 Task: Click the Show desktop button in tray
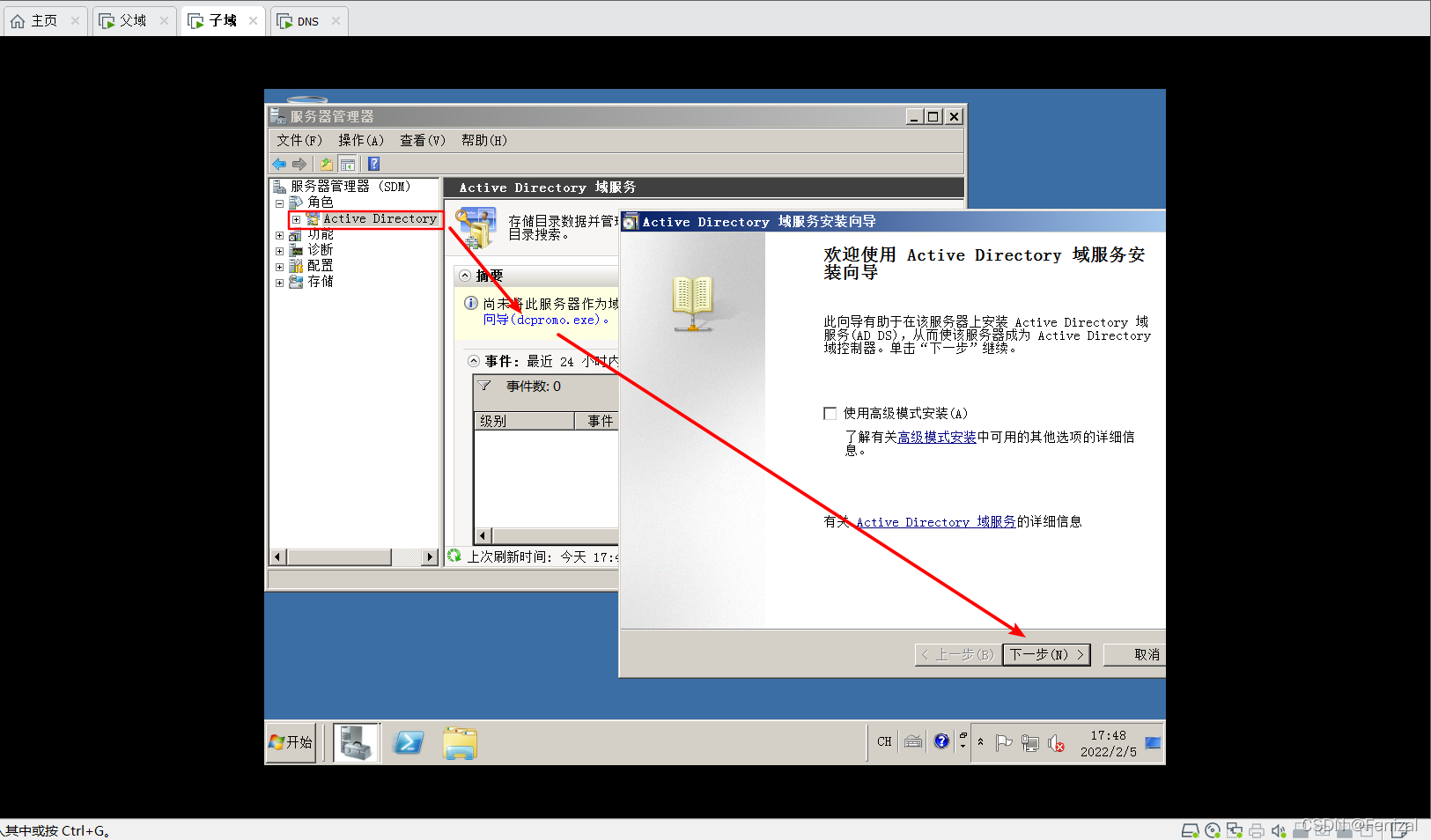pos(1153,742)
